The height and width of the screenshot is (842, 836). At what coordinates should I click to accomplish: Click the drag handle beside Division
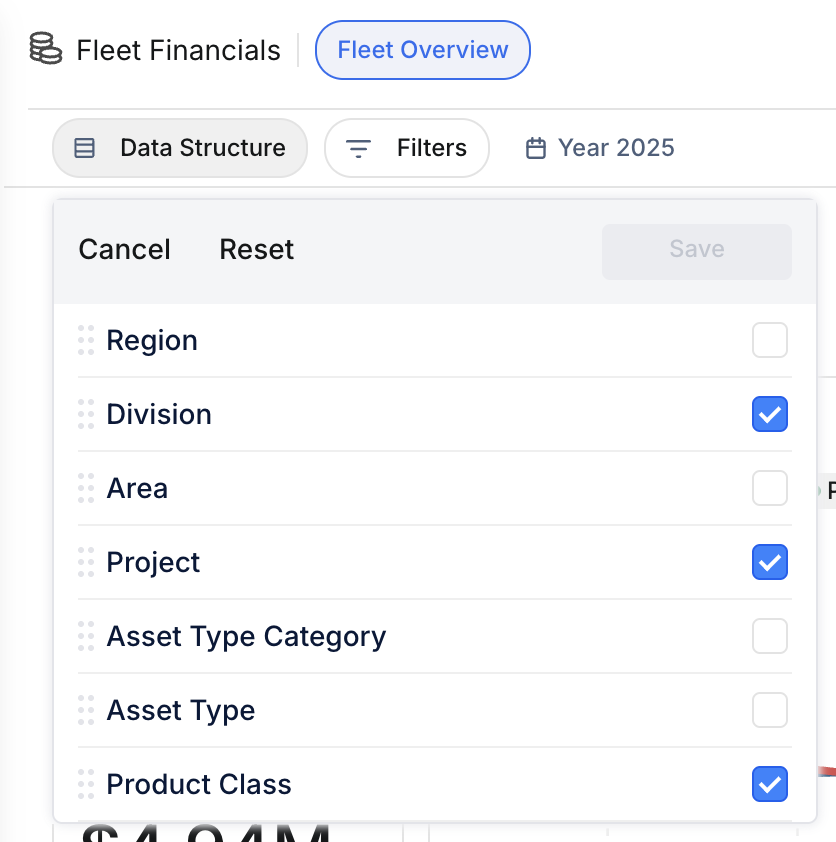click(x=87, y=414)
